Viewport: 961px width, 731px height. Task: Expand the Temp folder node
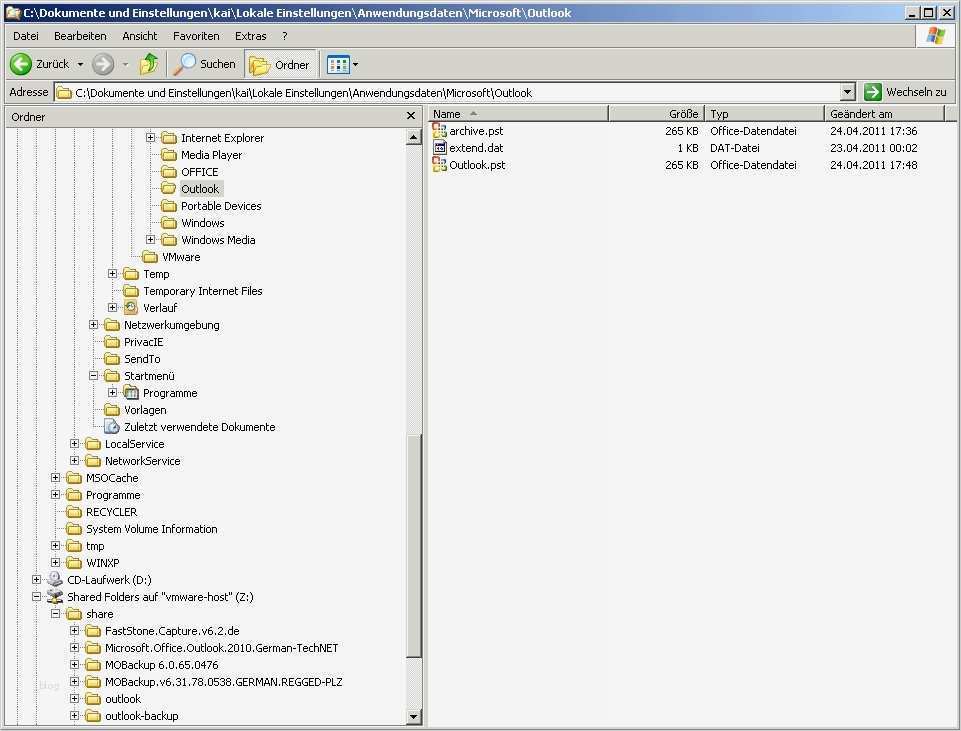click(112, 273)
